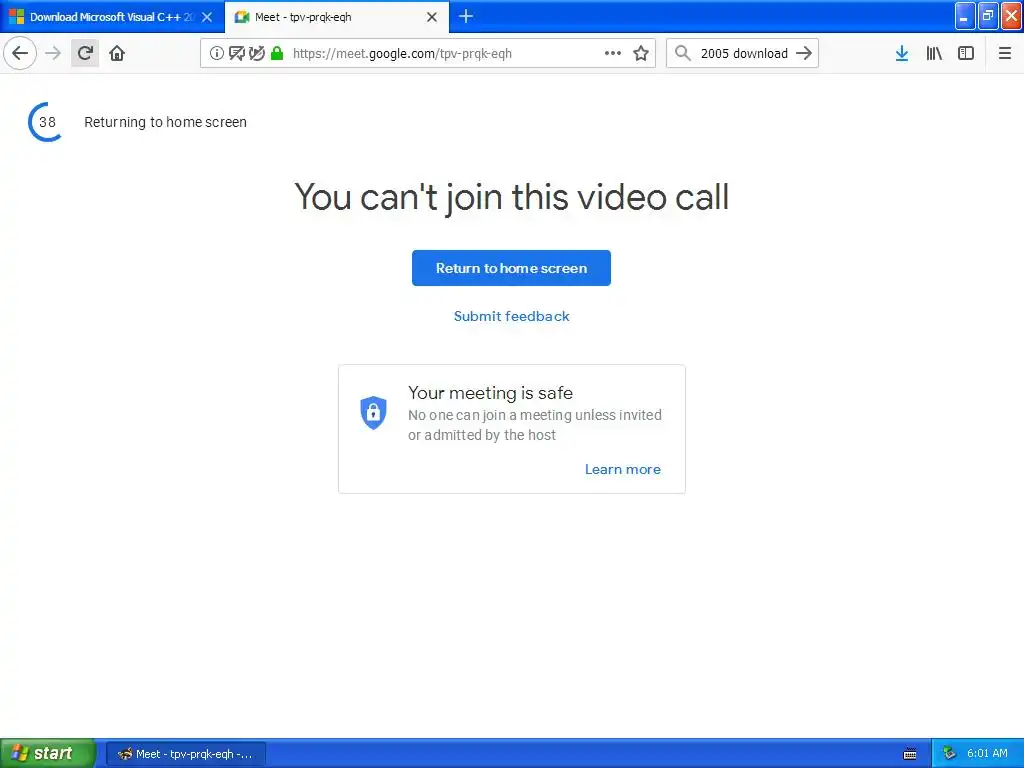1024x768 pixels.
Task: Select the Meet - tpv-prqk-eqh tab
Action: (x=336, y=17)
